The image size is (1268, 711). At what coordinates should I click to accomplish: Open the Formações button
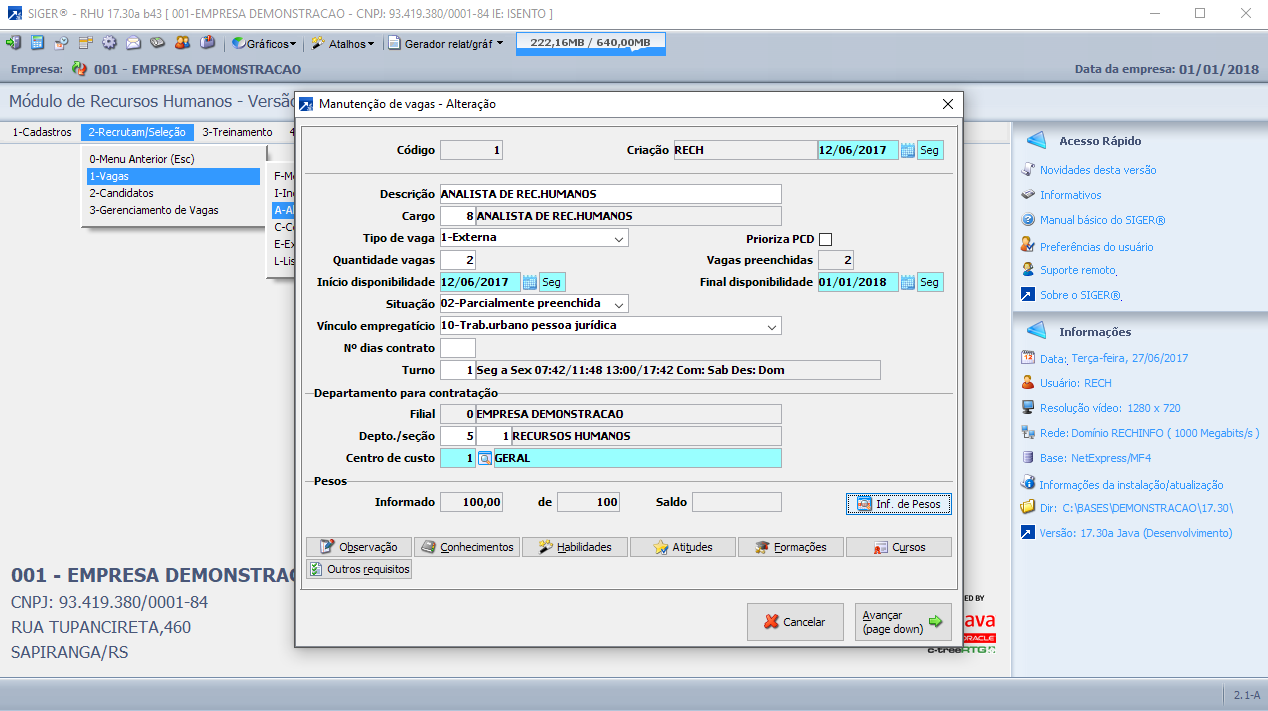(791, 547)
